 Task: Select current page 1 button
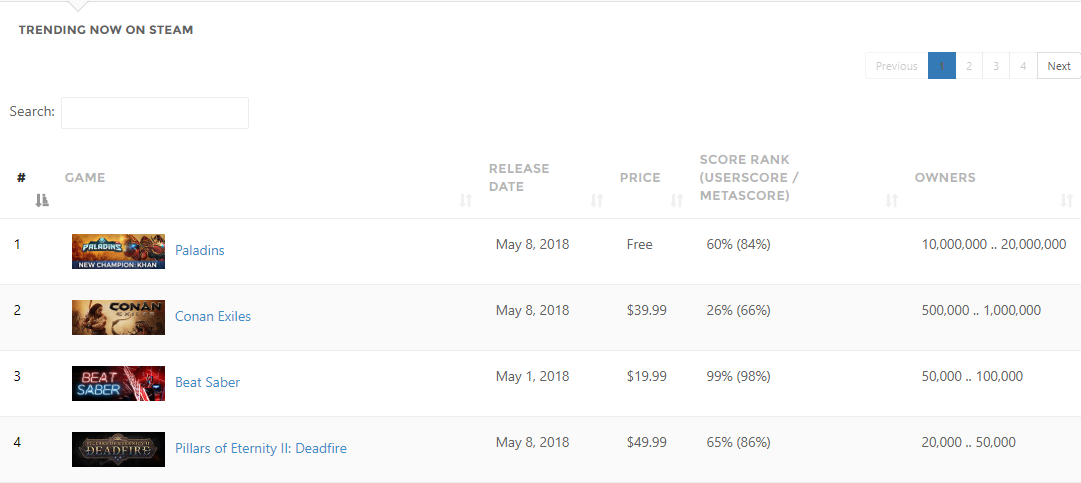point(942,66)
